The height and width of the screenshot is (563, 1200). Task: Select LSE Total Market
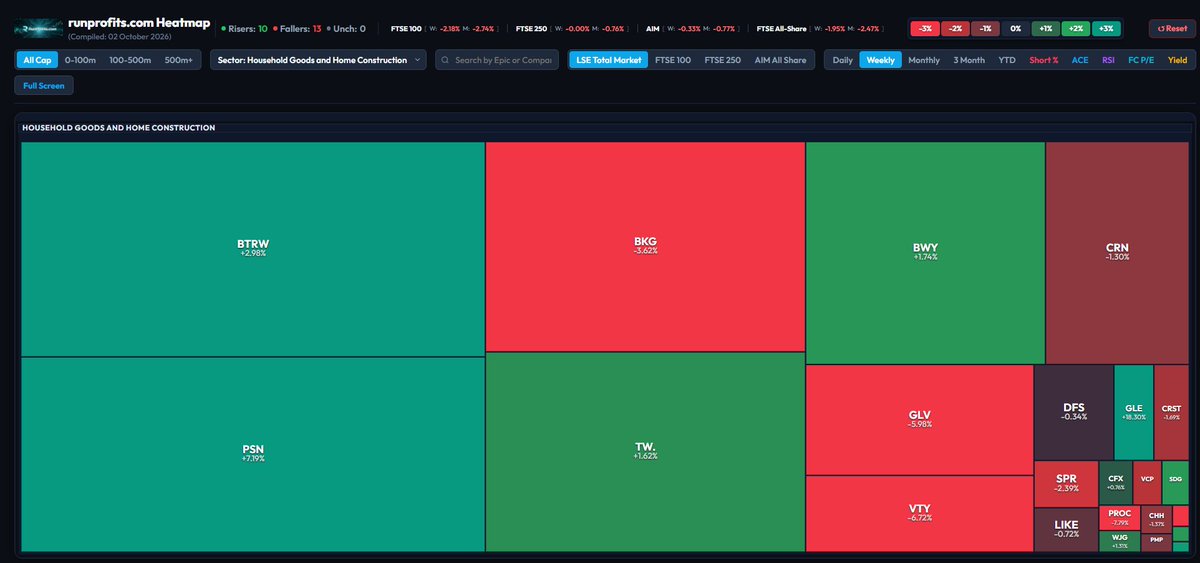pos(608,60)
